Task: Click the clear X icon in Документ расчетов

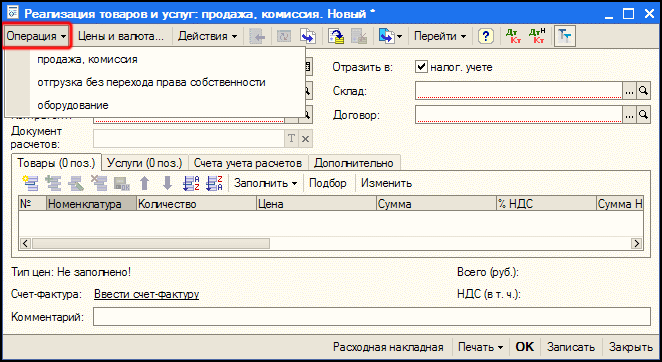Action: click(306, 139)
